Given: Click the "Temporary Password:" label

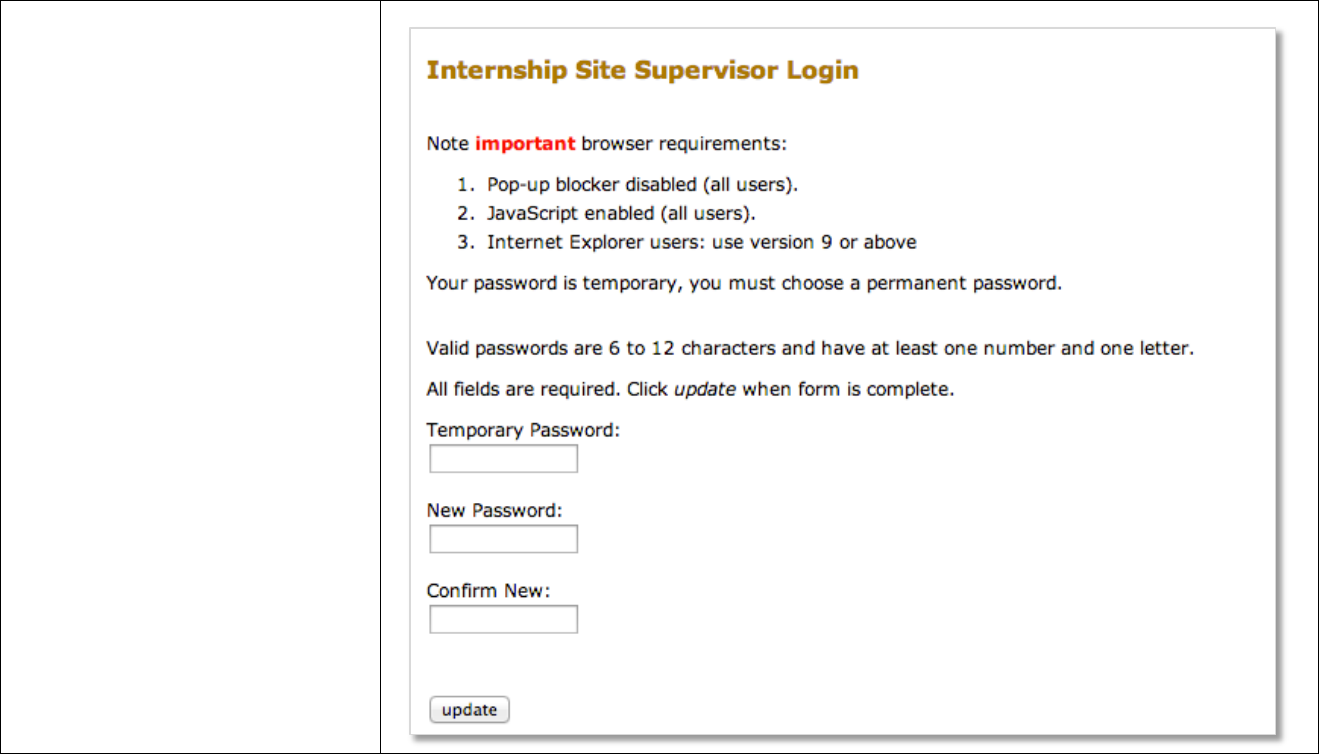Looking at the screenshot, I should (x=523, y=430).
